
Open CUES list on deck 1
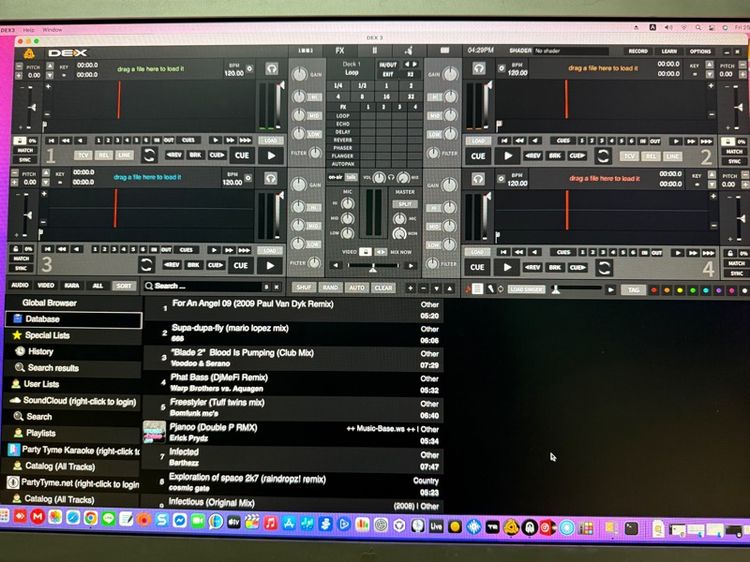(188, 140)
